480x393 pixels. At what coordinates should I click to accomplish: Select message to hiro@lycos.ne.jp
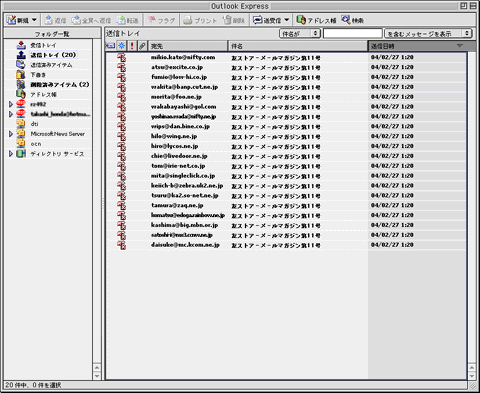pos(286,146)
